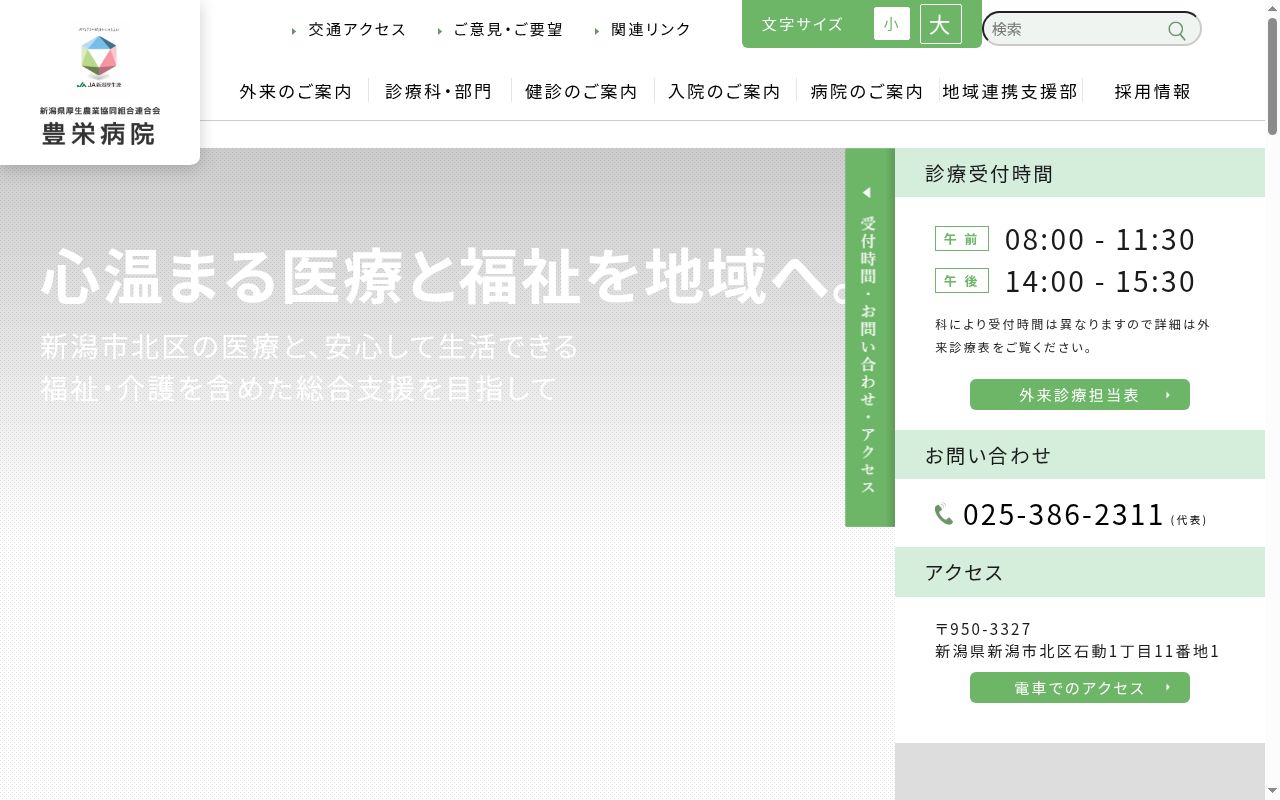Screen dimensions: 1280x800
Task: Click the 午前 label badge
Action: pos(962,239)
